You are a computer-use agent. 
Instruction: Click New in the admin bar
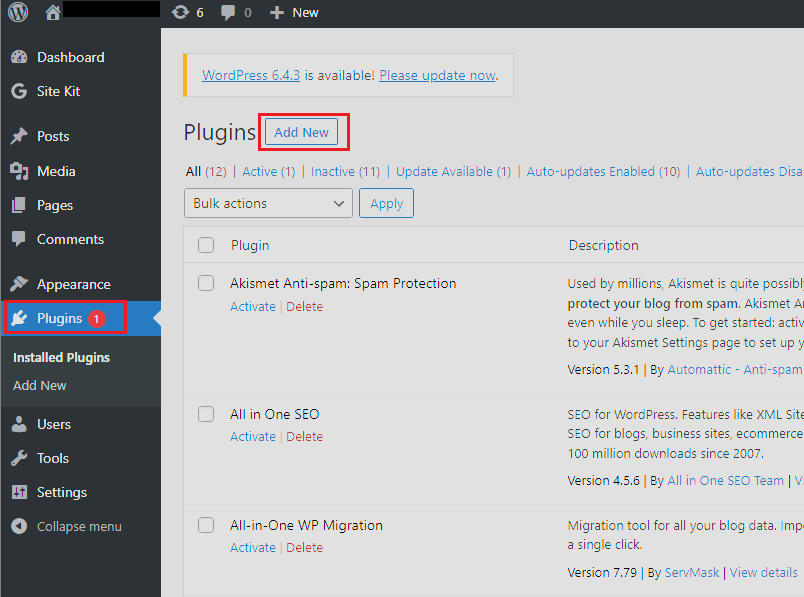click(x=306, y=13)
